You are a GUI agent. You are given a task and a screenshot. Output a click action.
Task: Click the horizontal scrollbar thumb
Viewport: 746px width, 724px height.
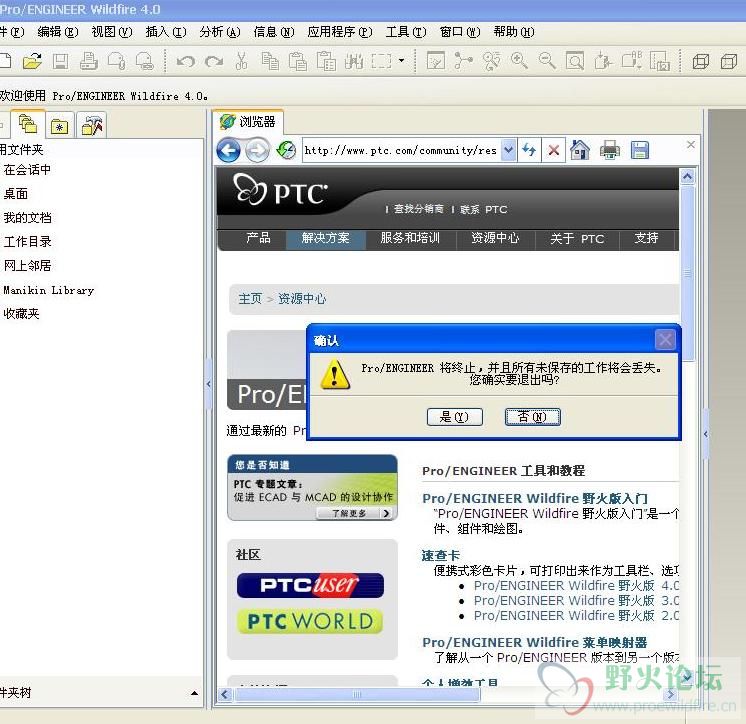click(357, 695)
